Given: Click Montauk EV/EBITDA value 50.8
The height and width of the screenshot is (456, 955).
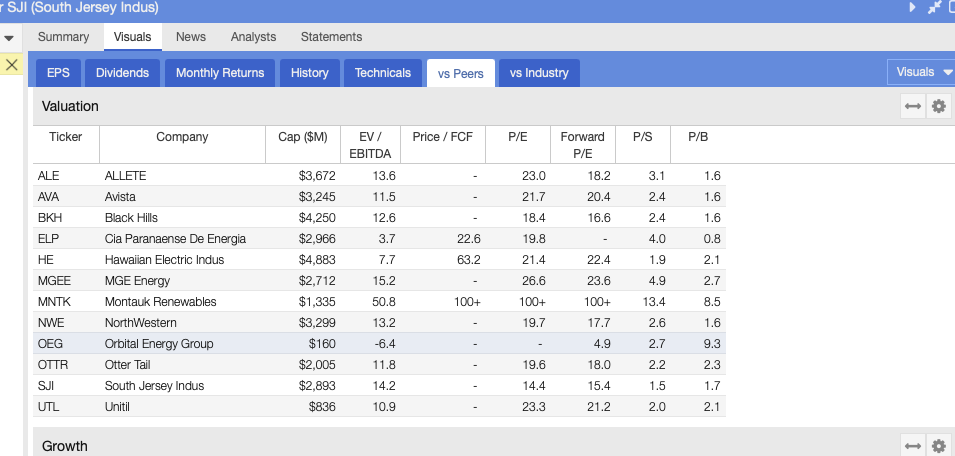Looking at the screenshot, I should click(382, 302).
